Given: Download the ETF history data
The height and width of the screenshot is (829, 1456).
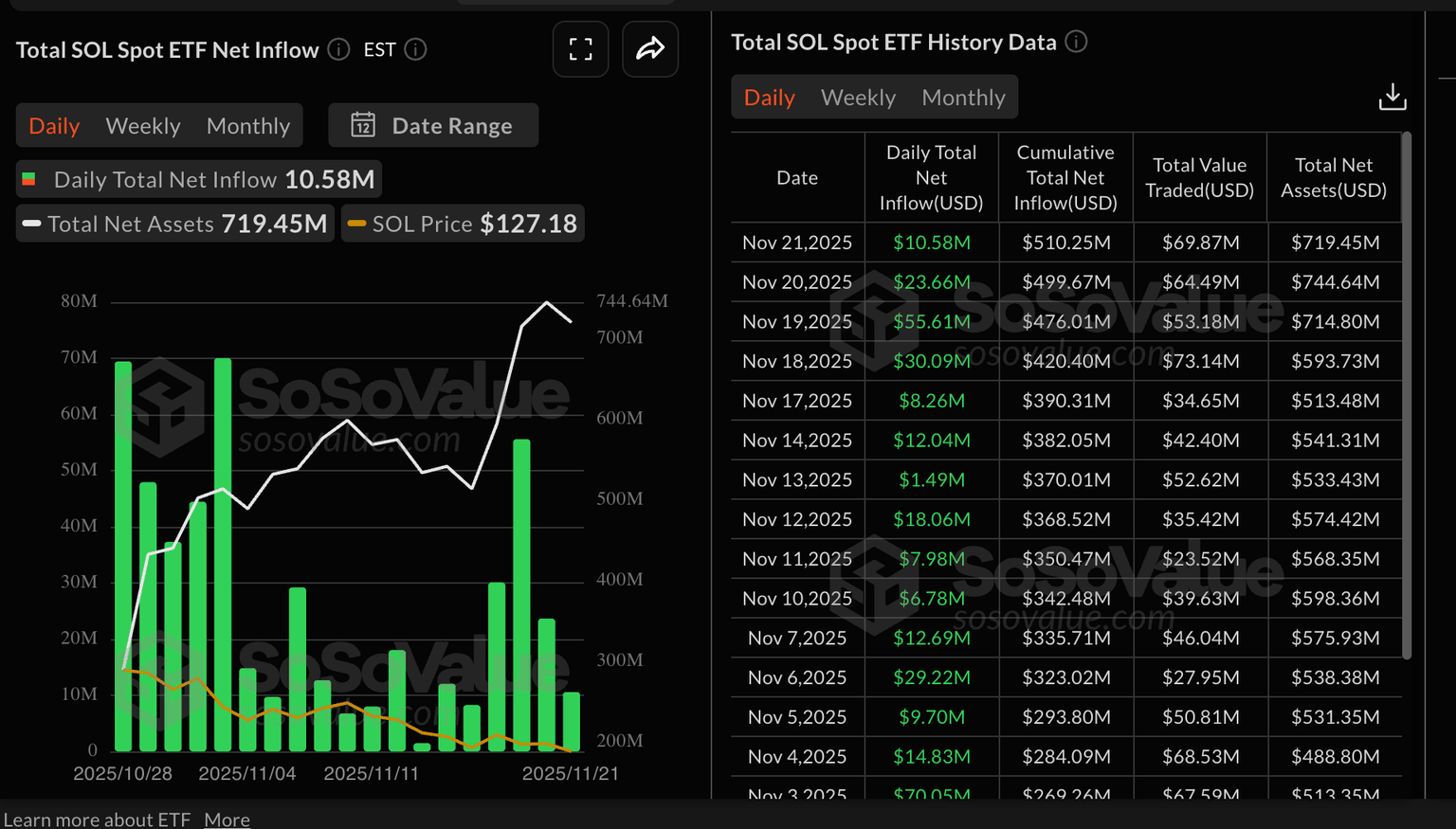Looking at the screenshot, I should [x=1392, y=97].
